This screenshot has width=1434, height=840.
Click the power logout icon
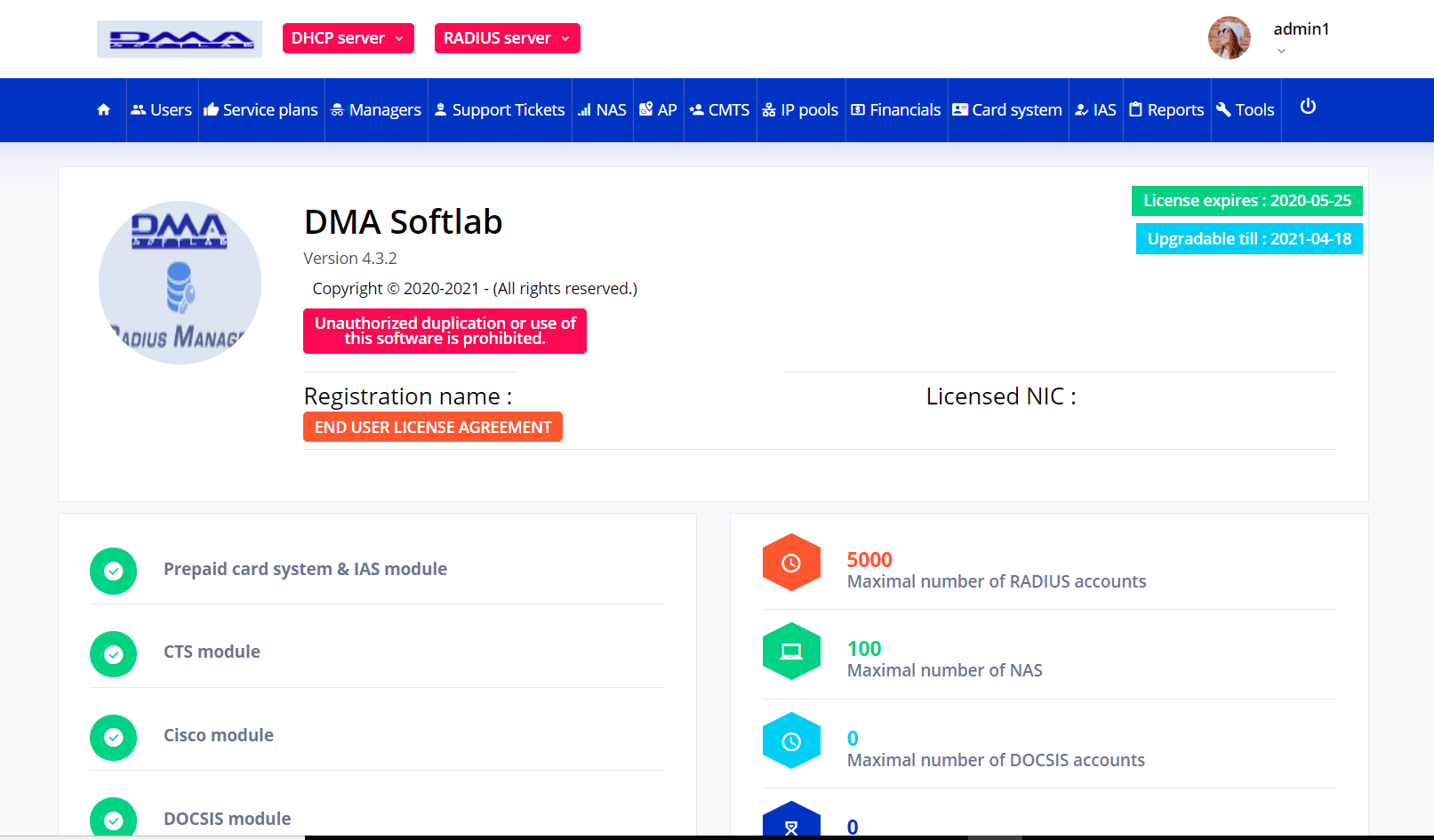(x=1308, y=107)
